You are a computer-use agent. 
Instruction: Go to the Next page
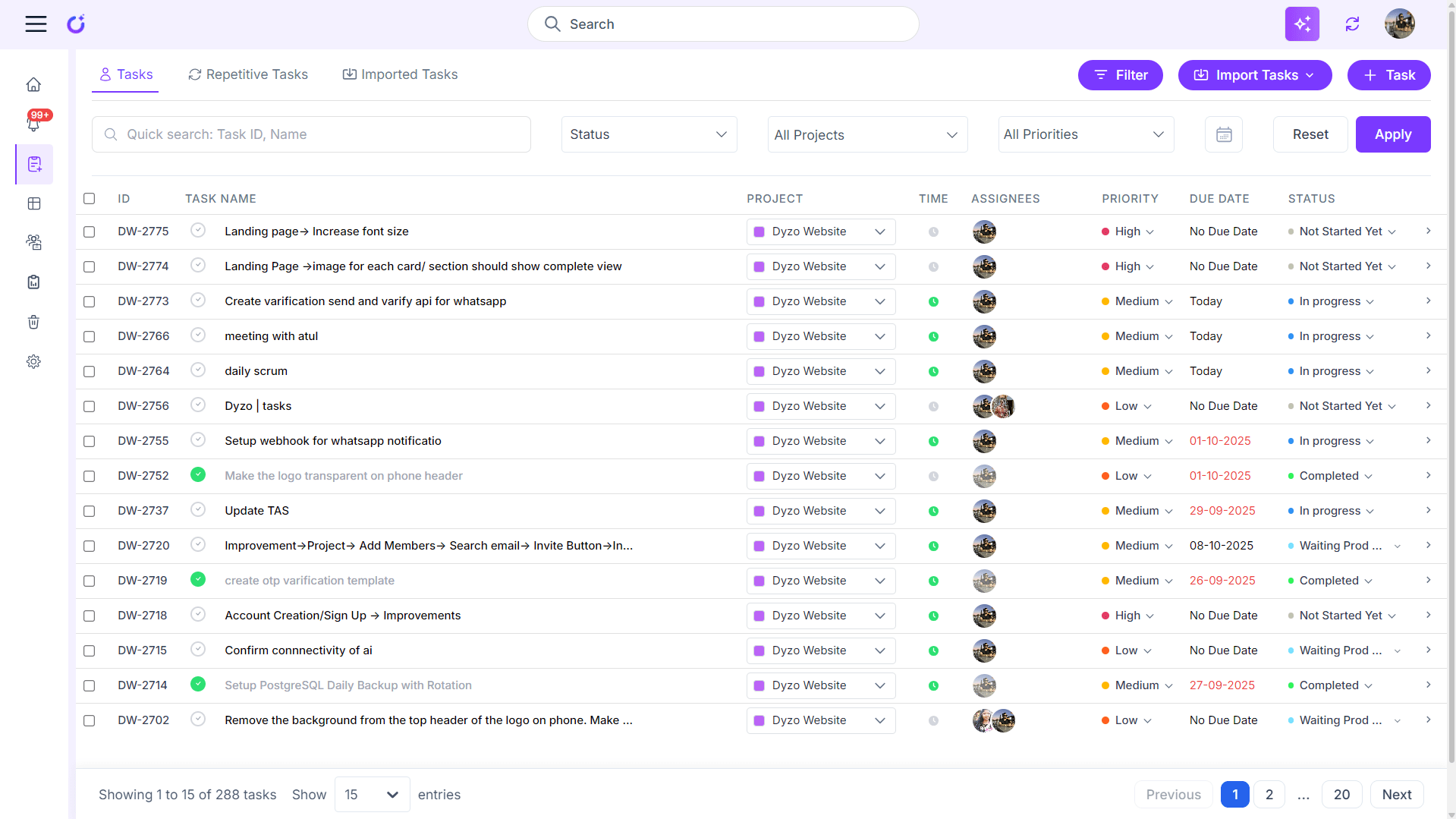click(1396, 795)
